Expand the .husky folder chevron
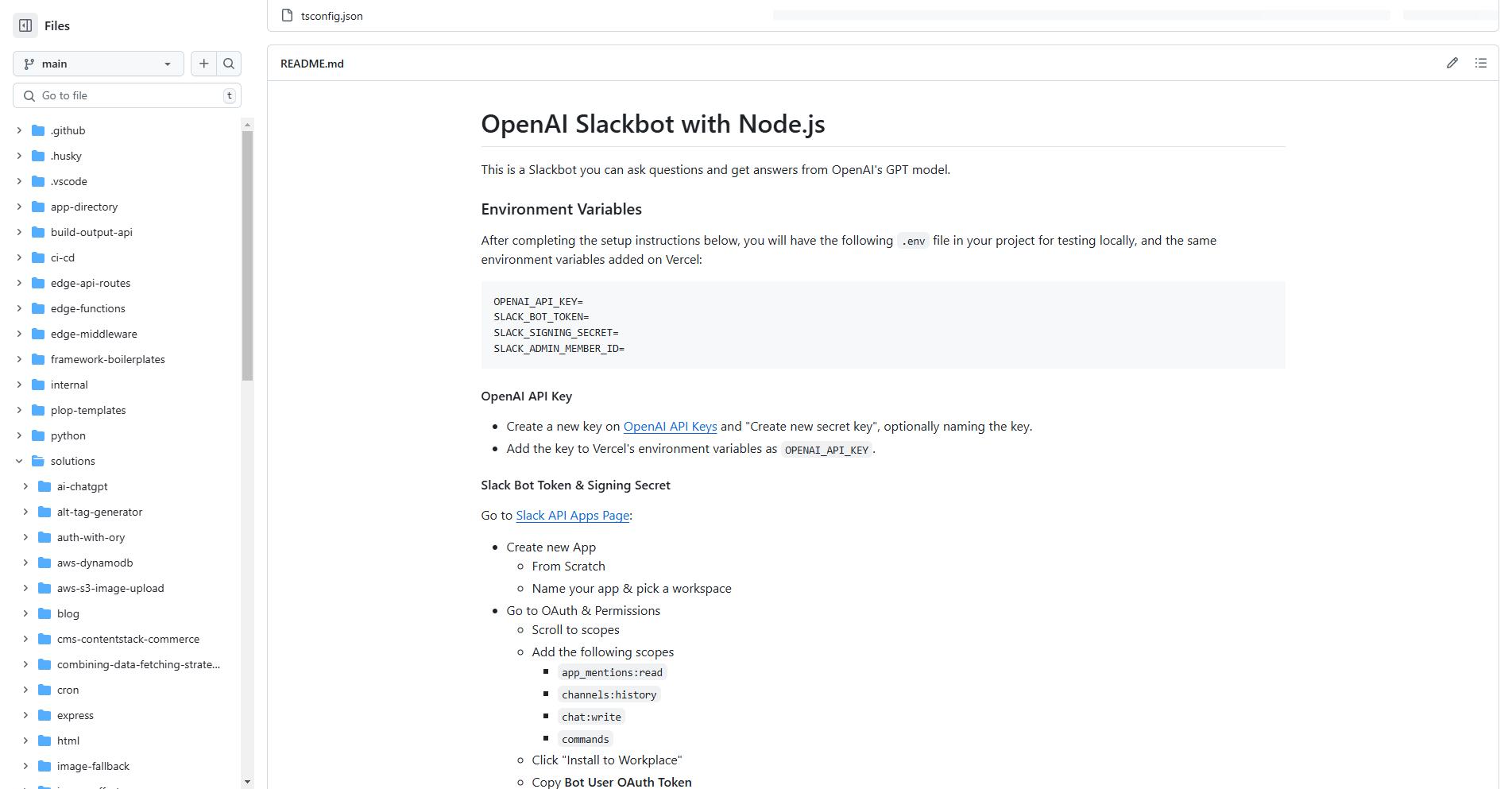The image size is (1512, 789). pyautogui.click(x=19, y=156)
